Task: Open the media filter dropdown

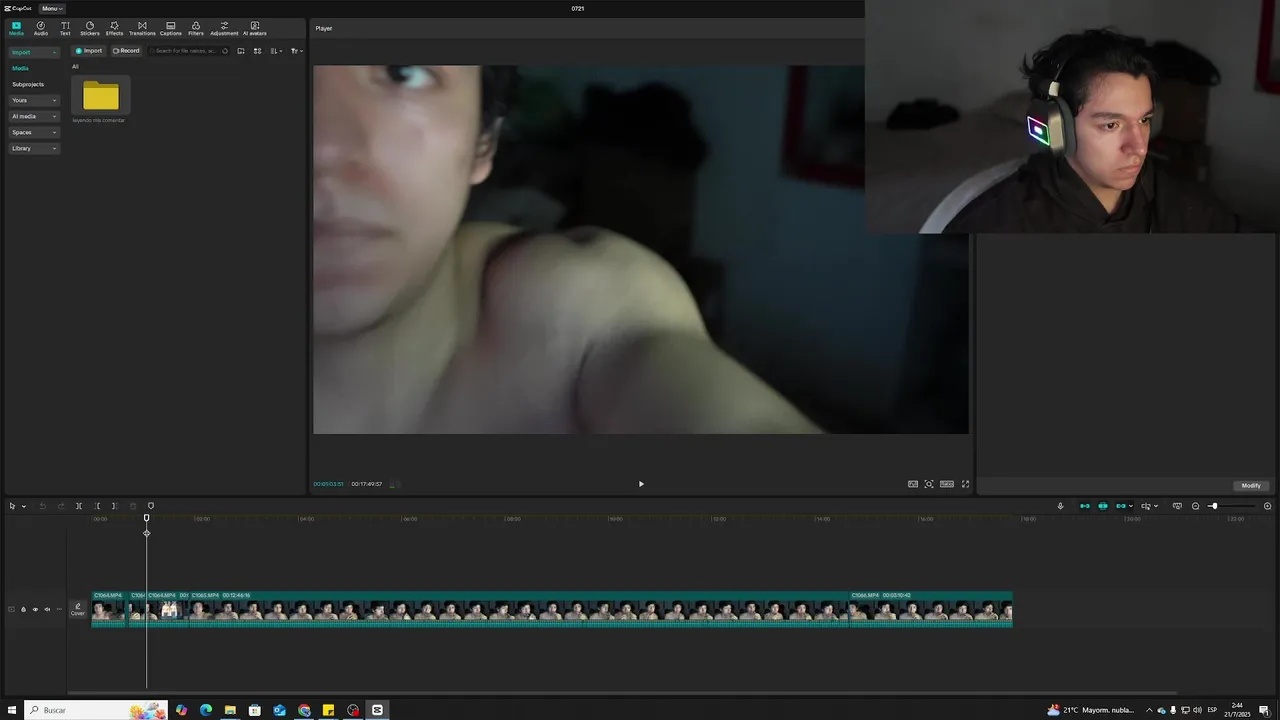Action: [x=296, y=51]
